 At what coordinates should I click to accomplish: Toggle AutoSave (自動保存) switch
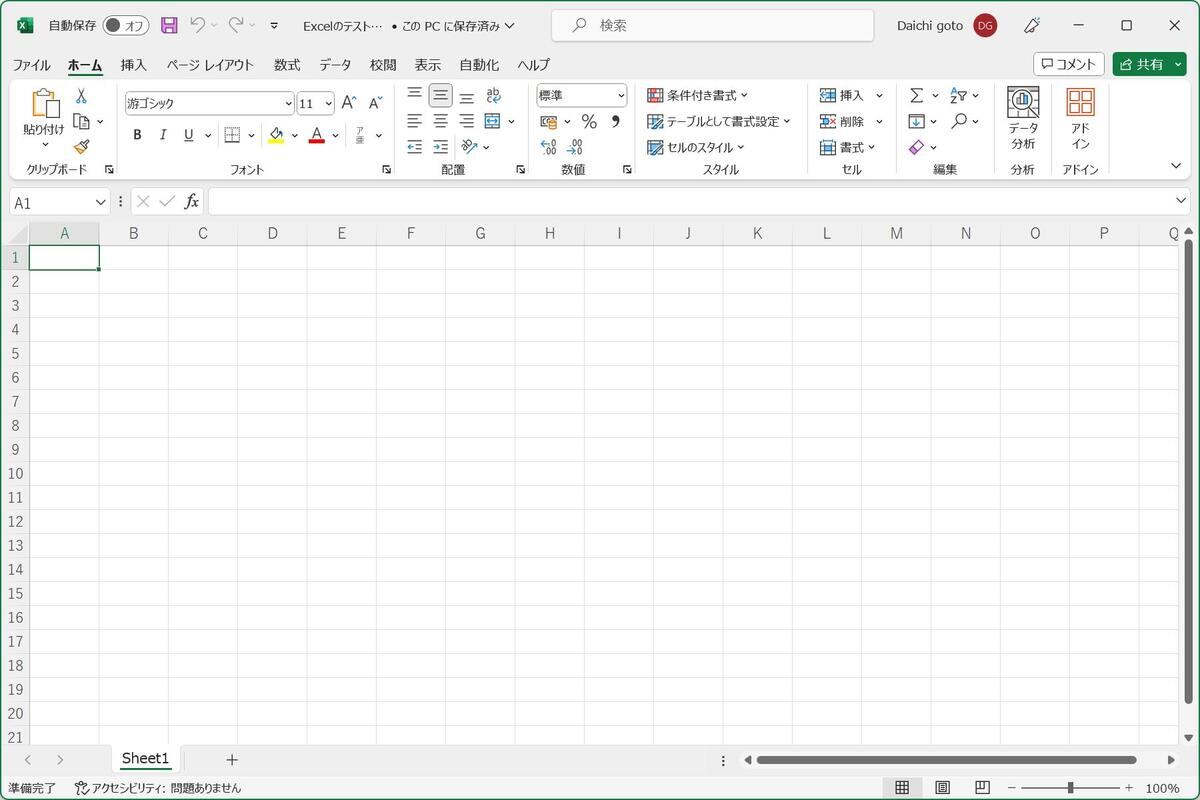click(x=125, y=25)
